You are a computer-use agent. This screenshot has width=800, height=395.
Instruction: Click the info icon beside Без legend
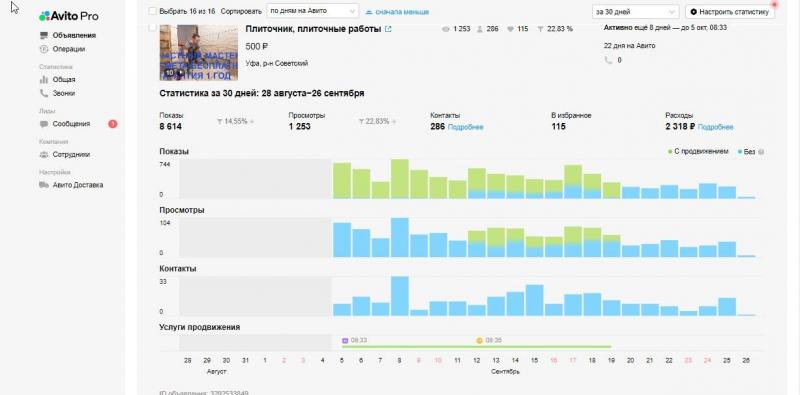(761, 152)
